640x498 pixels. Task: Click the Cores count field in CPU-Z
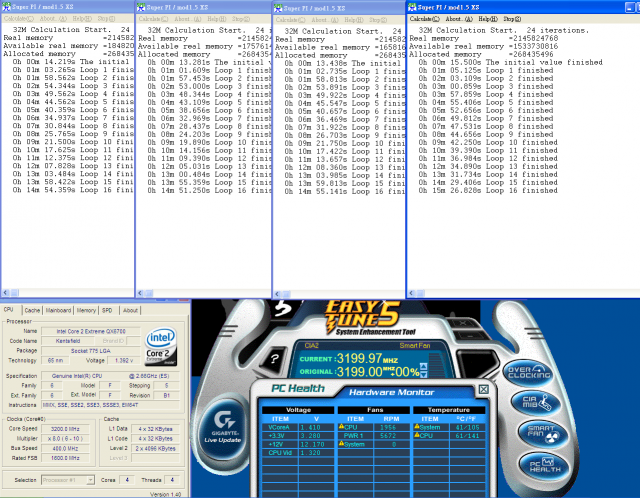click(x=127, y=480)
